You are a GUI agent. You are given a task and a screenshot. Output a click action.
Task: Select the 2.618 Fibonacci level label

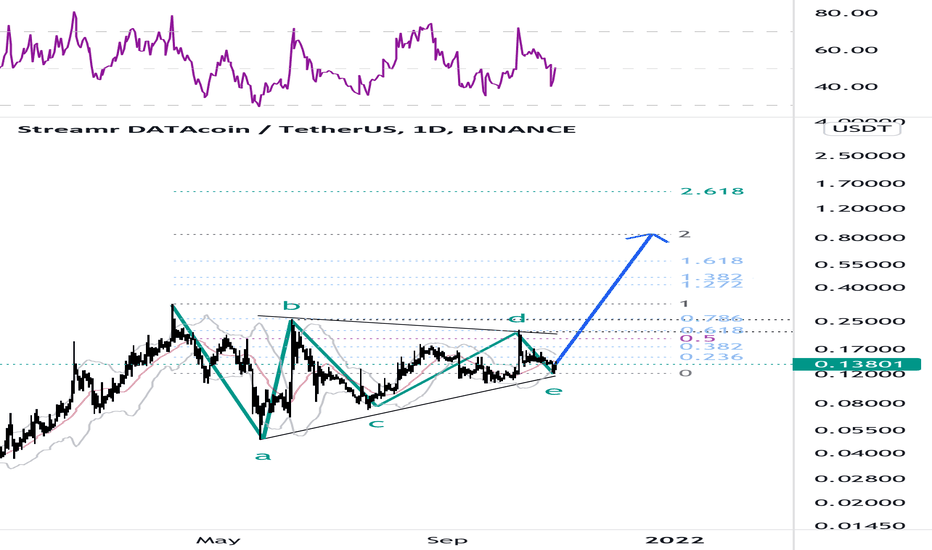pos(711,191)
